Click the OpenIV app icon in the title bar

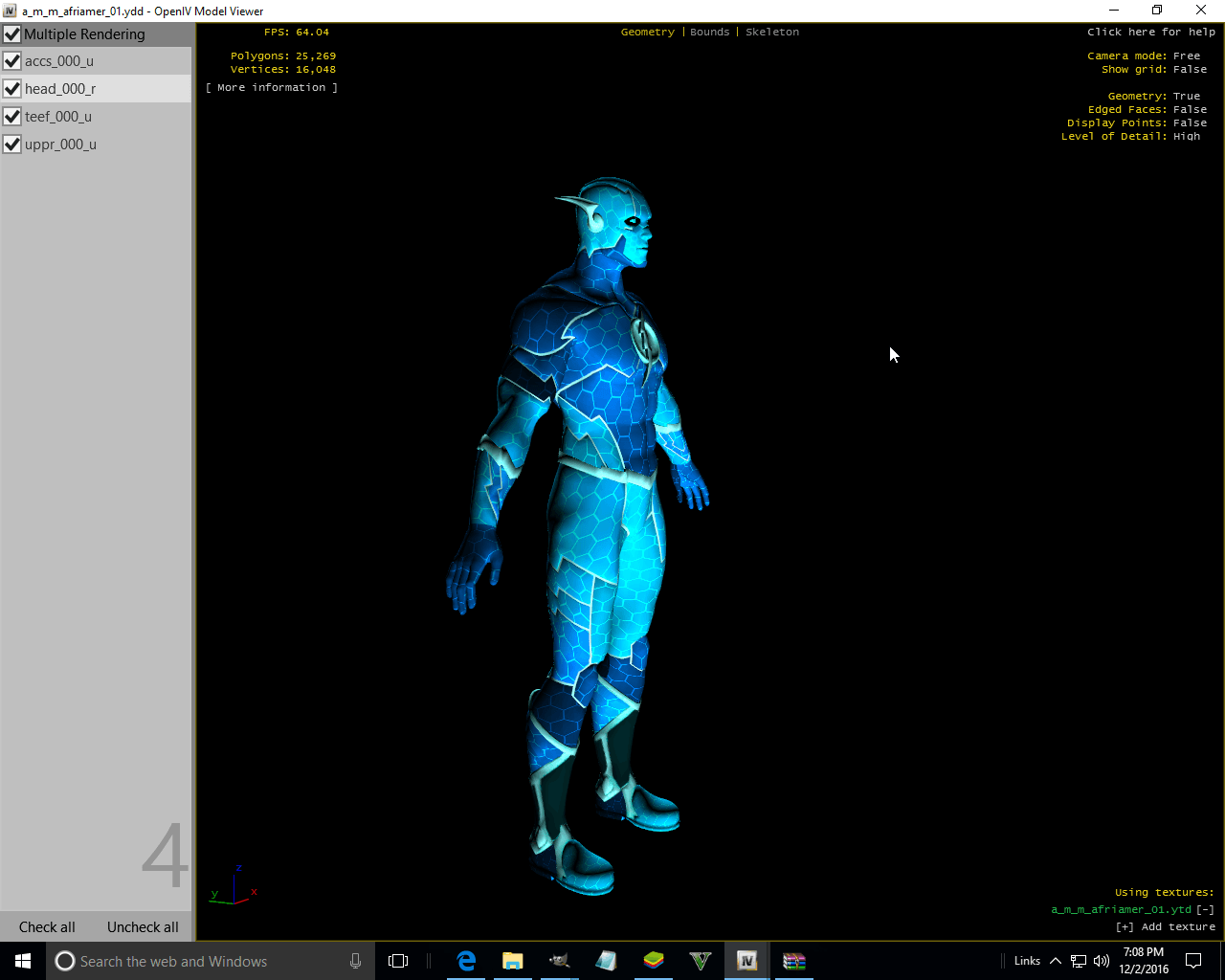10,11
